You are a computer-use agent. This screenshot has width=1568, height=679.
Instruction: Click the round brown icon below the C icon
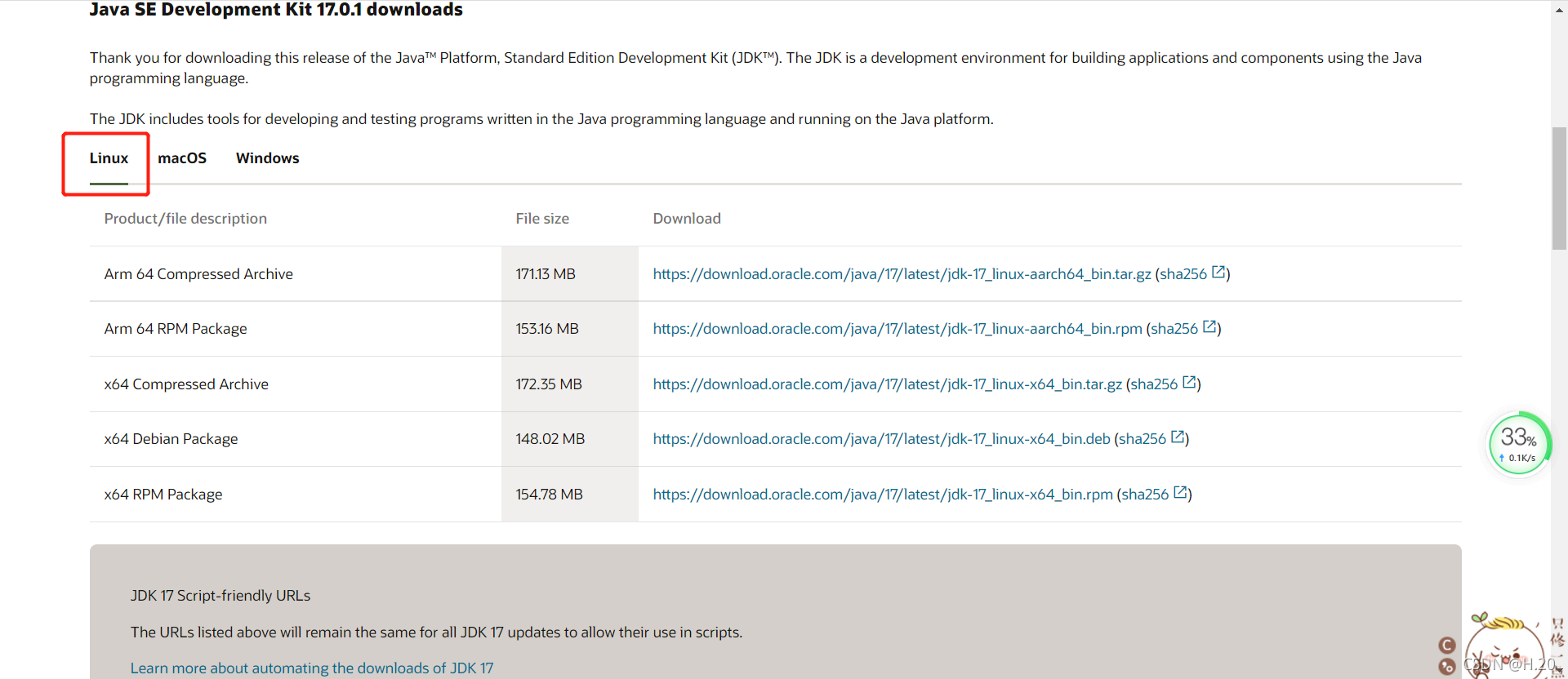1447,667
